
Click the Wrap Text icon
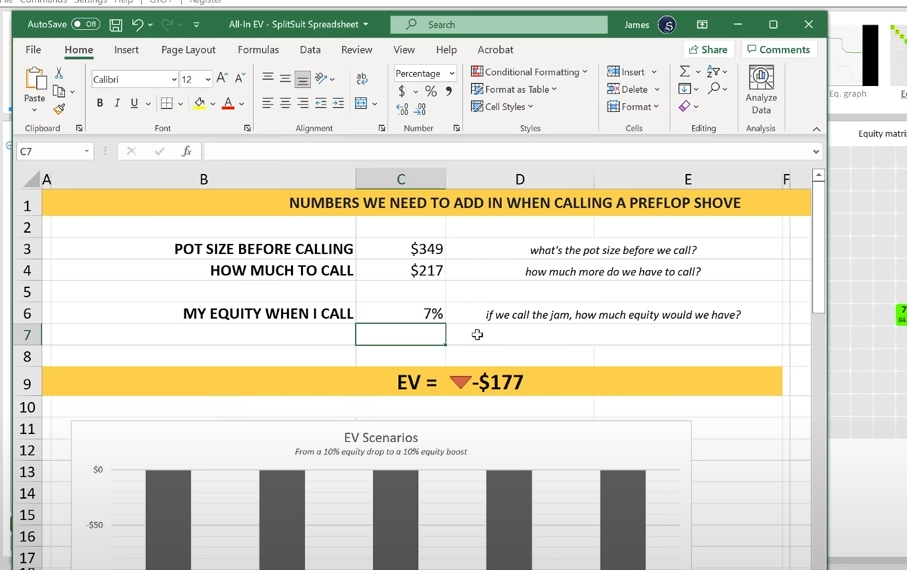(x=361, y=79)
